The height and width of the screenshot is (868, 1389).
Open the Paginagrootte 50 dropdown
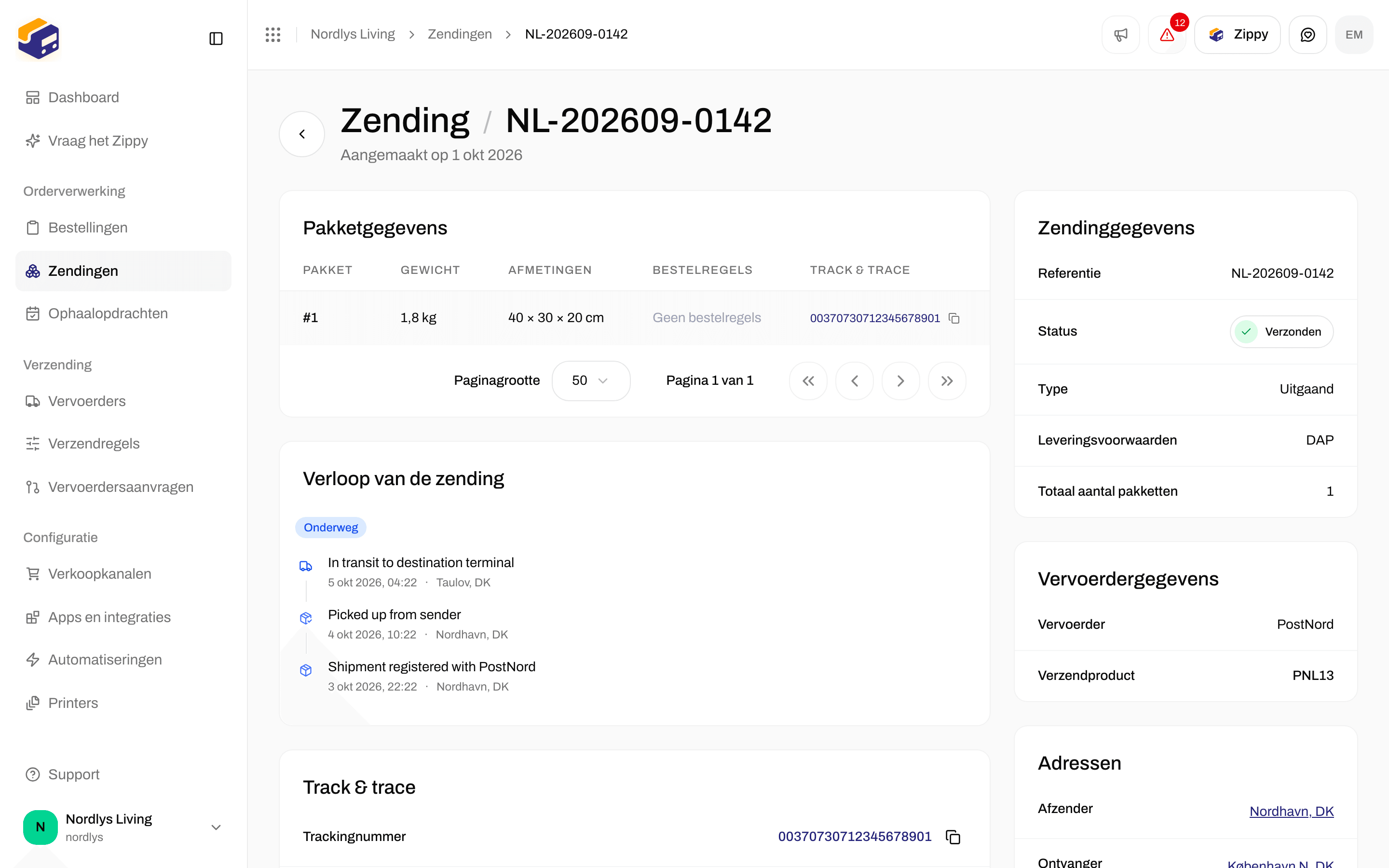tap(591, 380)
